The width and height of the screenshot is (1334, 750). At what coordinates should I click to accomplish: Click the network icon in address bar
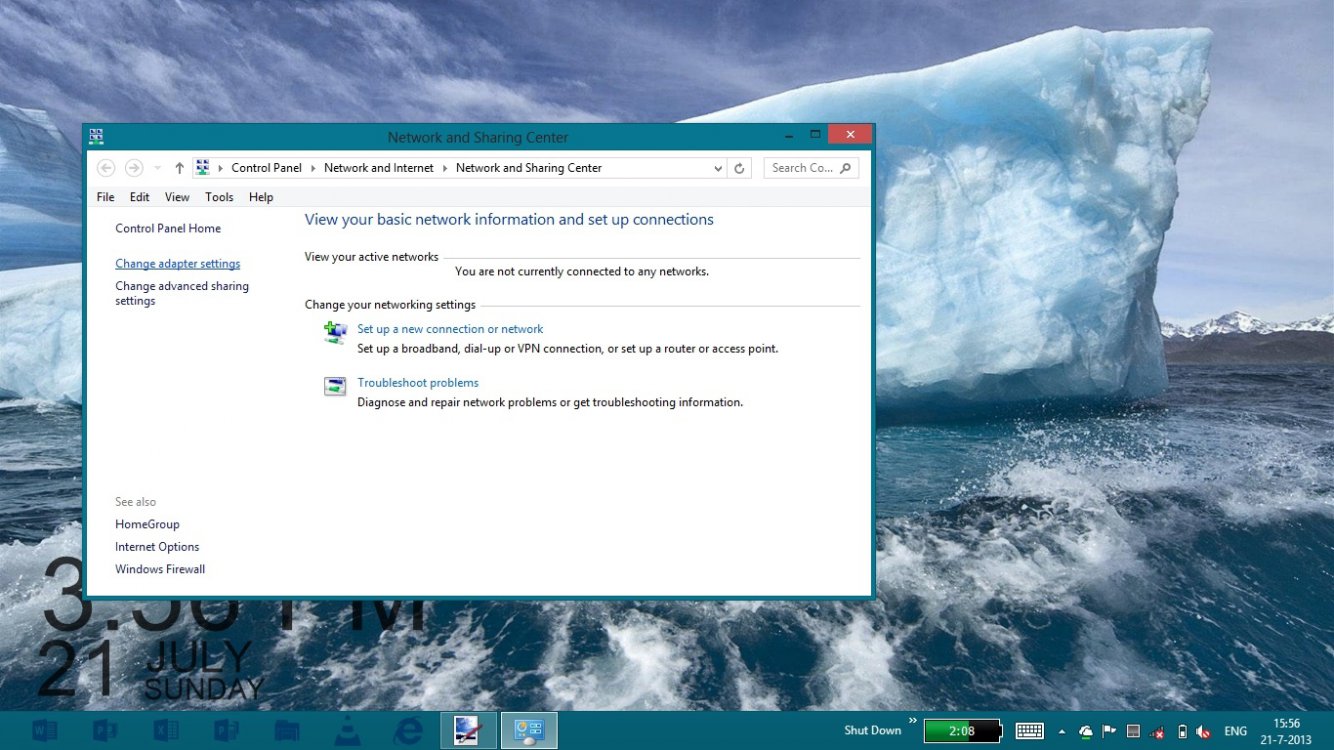[202, 168]
